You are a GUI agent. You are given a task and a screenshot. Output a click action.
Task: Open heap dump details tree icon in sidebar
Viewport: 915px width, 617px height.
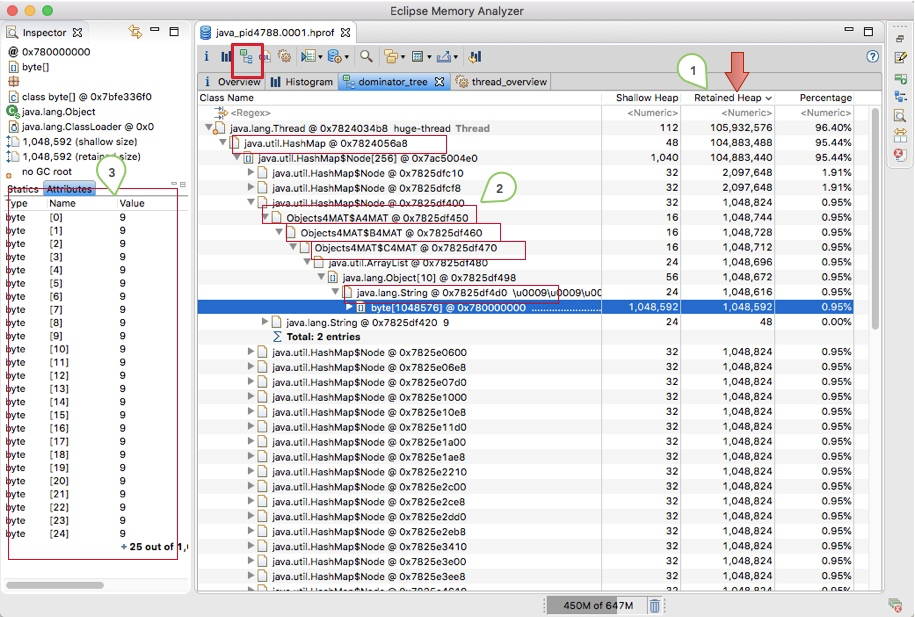900,97
